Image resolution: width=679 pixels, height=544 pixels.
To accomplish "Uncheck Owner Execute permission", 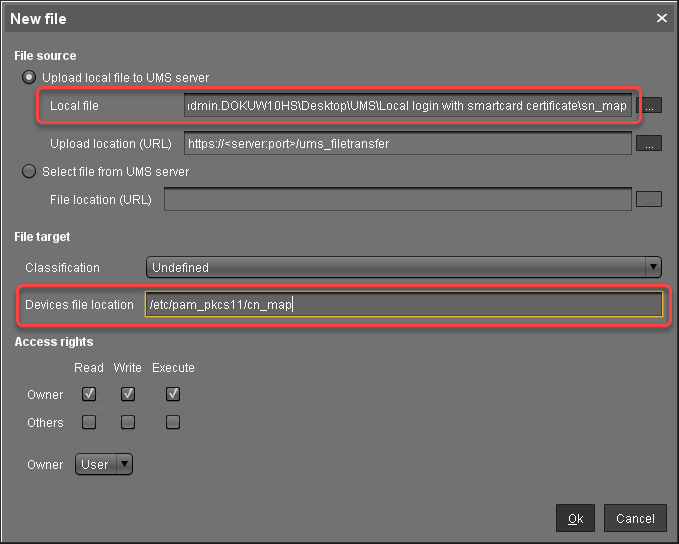I will coord(173,394).
